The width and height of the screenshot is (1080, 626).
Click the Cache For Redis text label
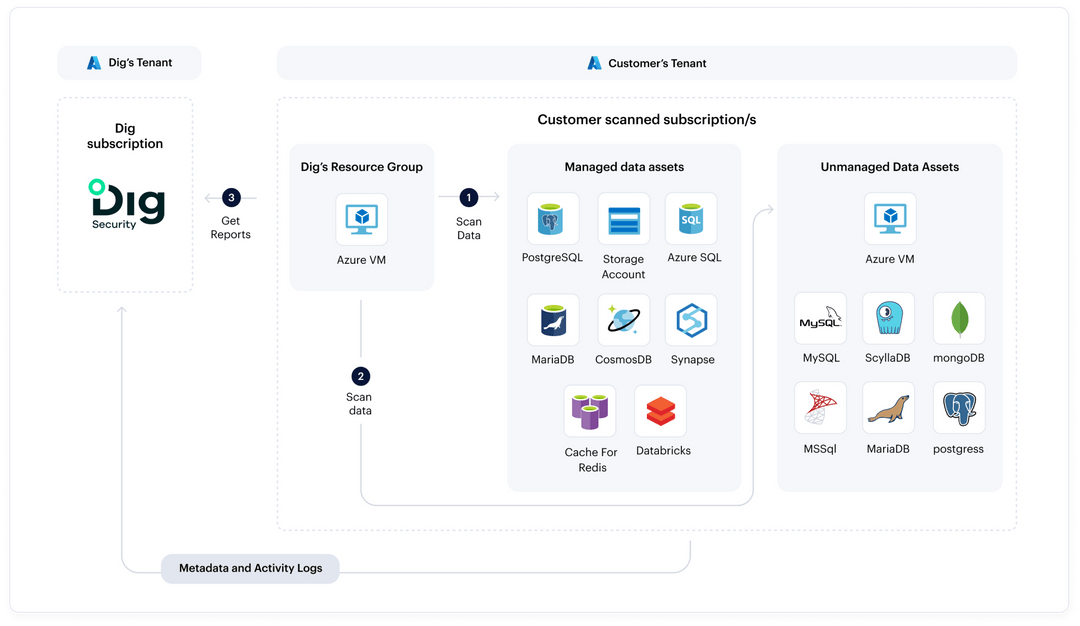pyautogui.click(x=591, y=459)
